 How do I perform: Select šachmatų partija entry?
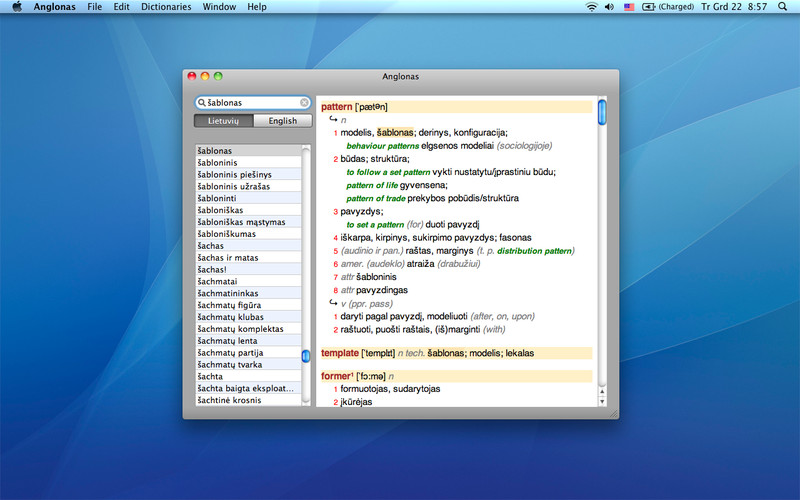click(x=248, y=353)
